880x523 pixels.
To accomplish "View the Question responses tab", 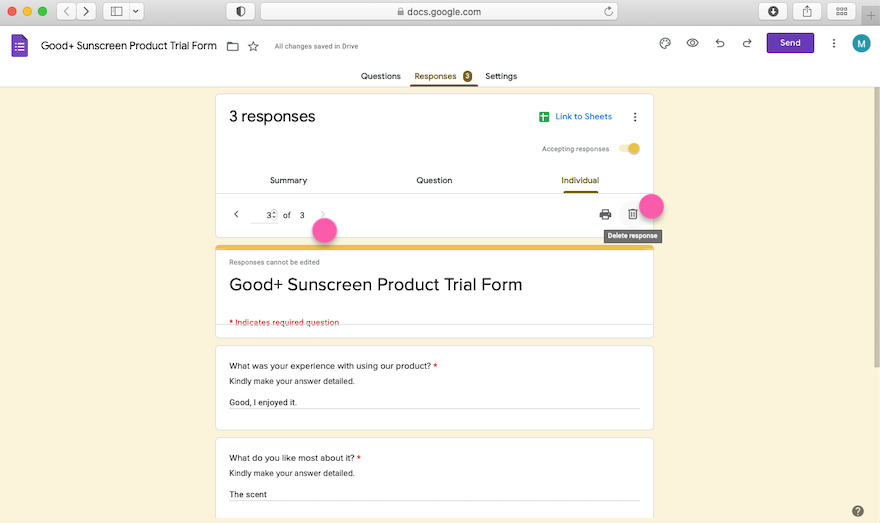I will point(434,181).
